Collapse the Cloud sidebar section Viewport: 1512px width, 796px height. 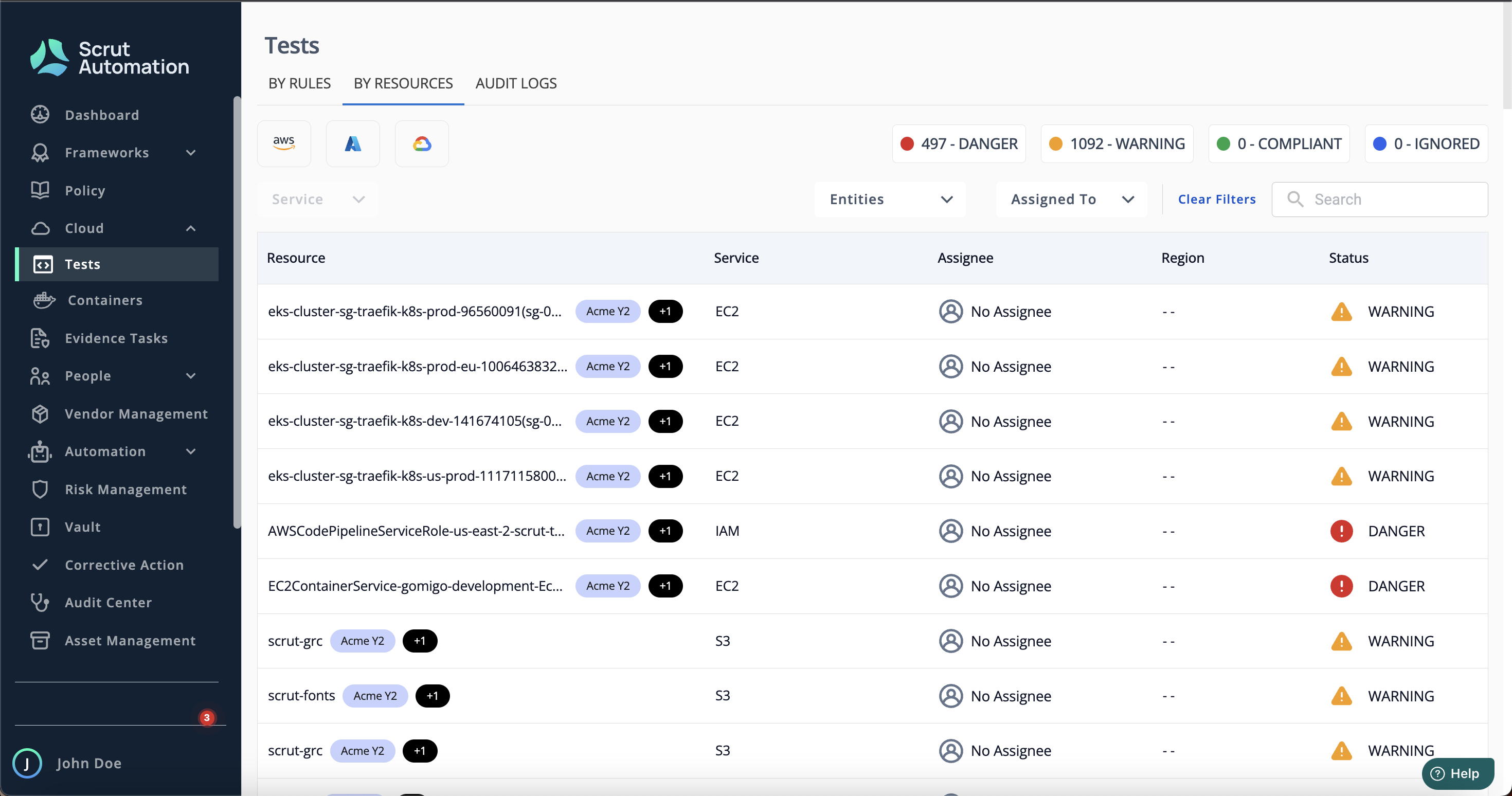191,228
